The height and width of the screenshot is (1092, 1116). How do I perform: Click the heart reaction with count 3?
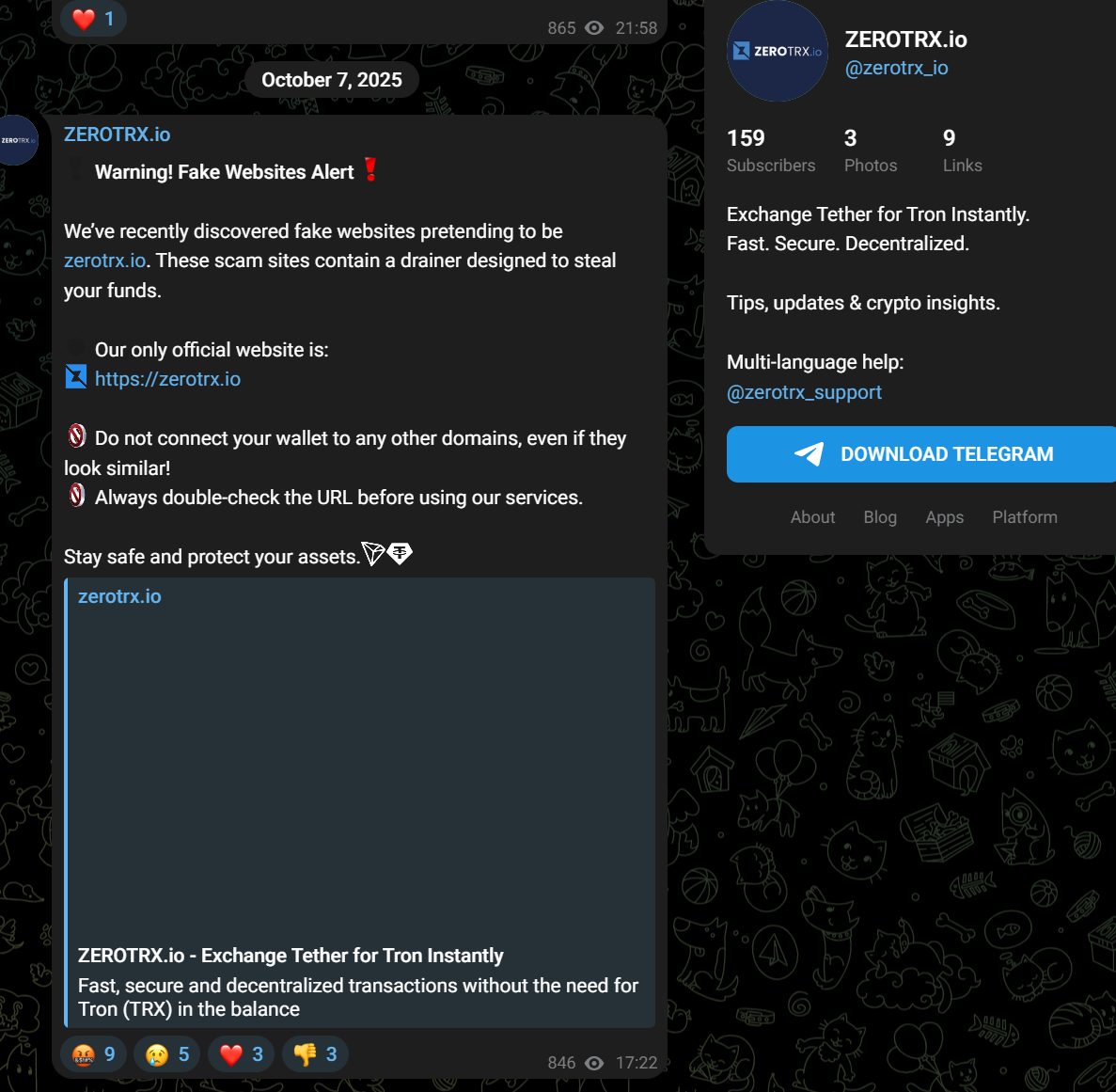click(x=242, y=1053)
